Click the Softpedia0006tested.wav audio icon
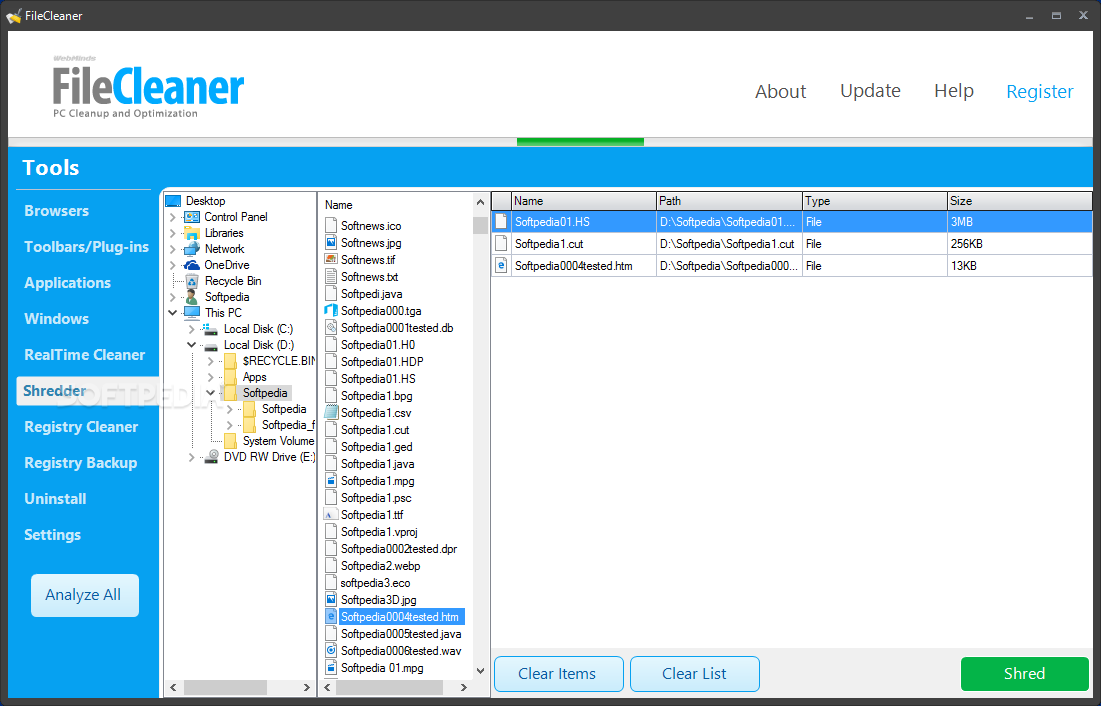Viewport: 1101px width, 706px height. pos(331,651)
